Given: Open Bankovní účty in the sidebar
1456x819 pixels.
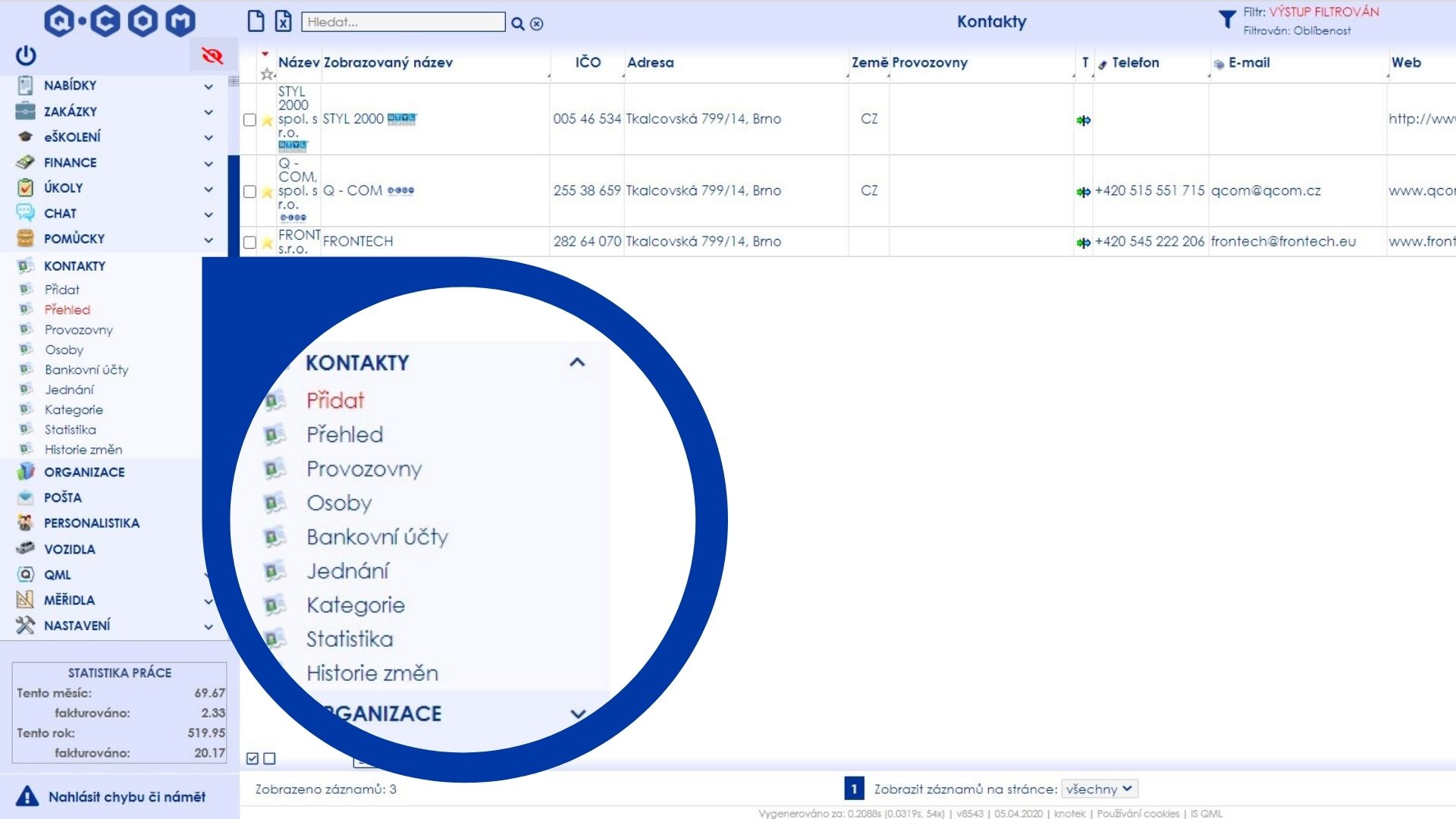Looking at the screenshot, I should click(86, 370).
